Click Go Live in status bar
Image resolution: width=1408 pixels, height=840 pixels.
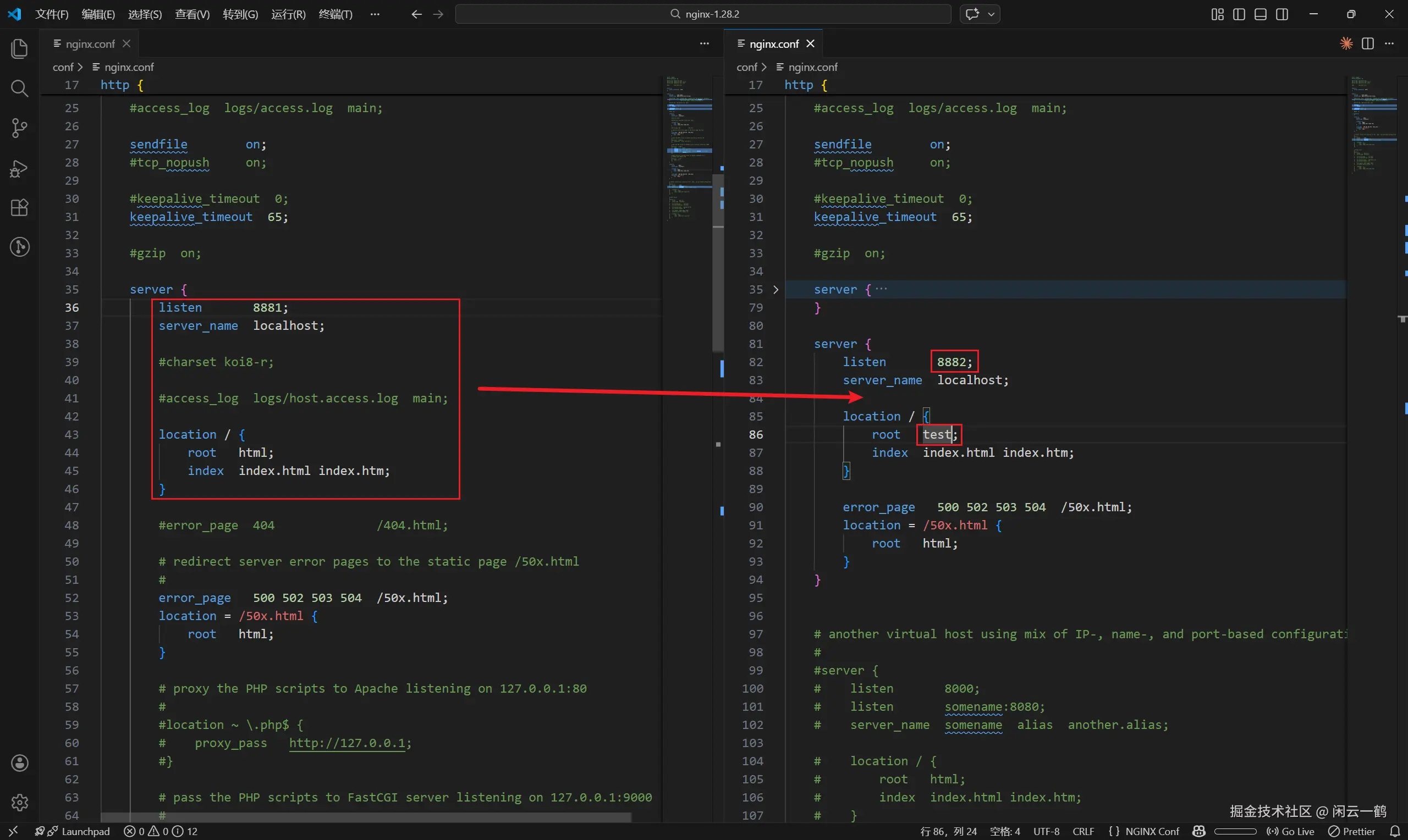[1290, 831]
